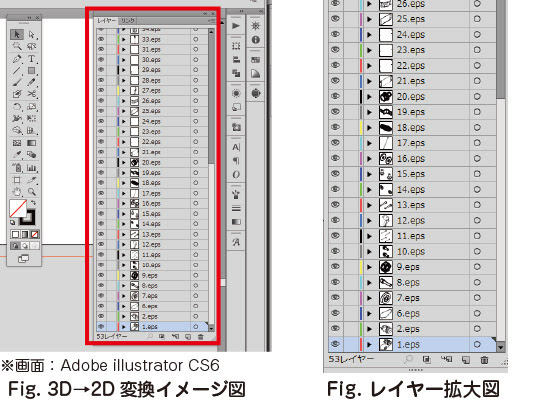Viewport: 554px width, 401px height.
Task: Switch to the レイヤー tab
Action: point(106,21)
